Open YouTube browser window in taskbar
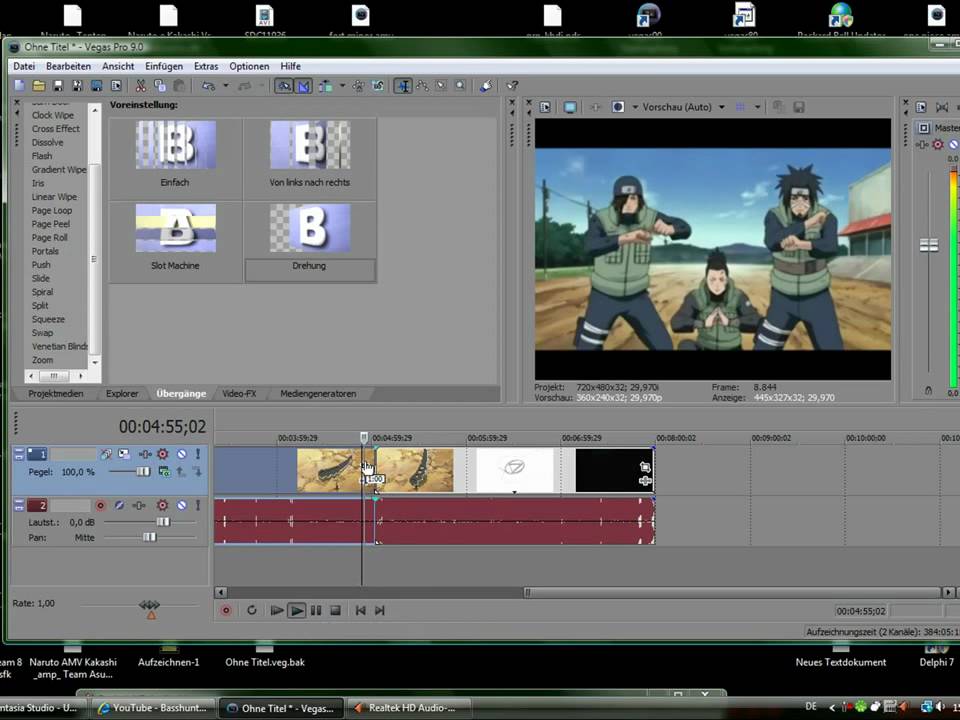The image size is (960, 720). tap(153, 708)
